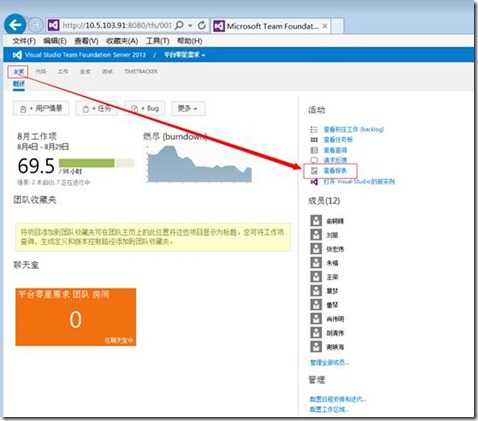Create a new 任务 work item
The height and width of the screenshot is (421, 478).
click(97, 109)
